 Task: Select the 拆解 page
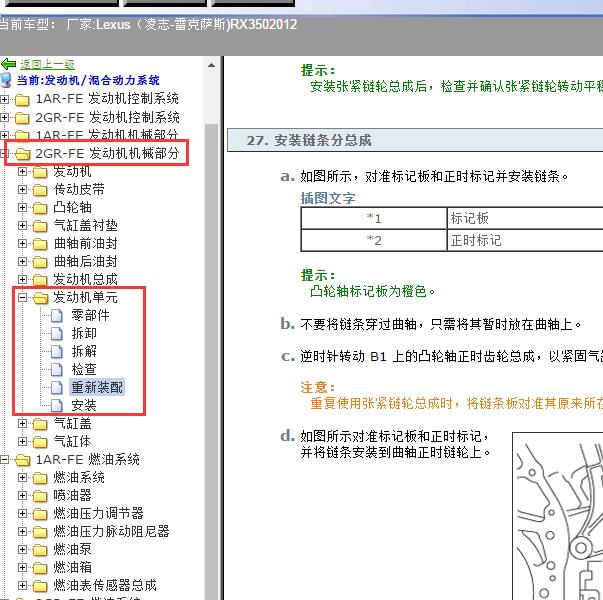point(84,352)
